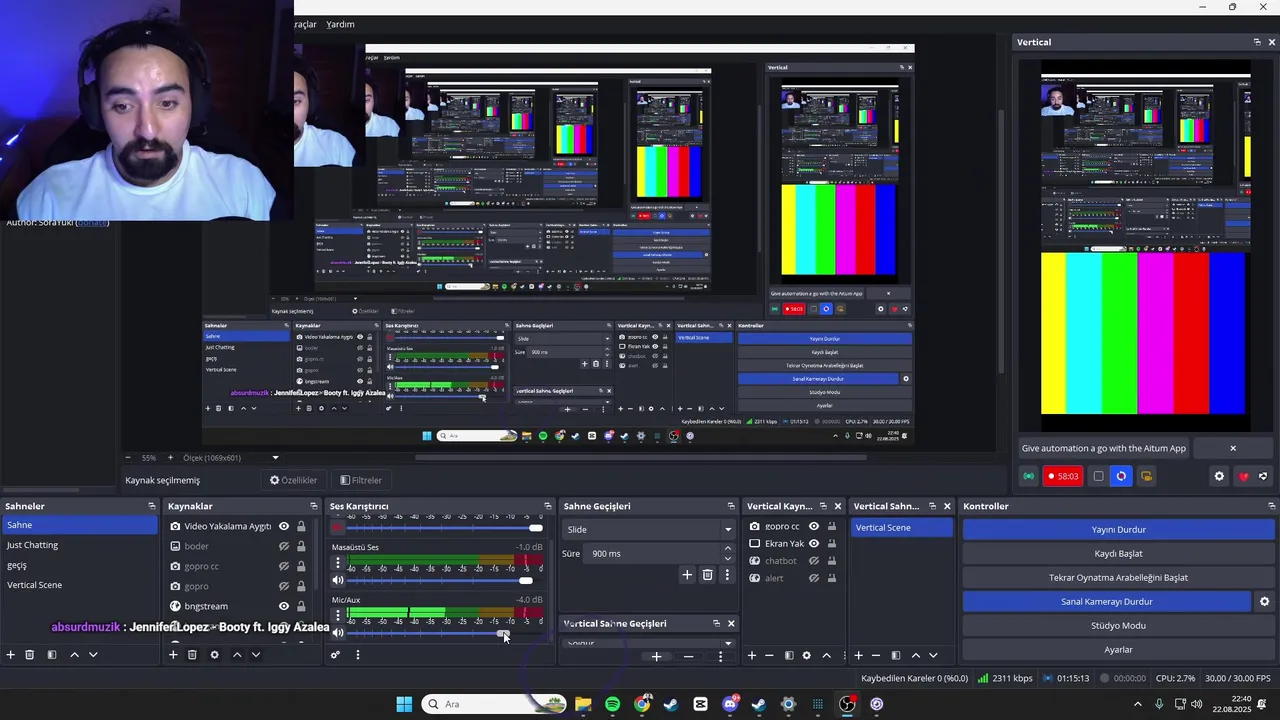Add source in Vertical Kaynaklar panel
Image resolution: width=1280 pixels, height=720 pixels.
[x=752, y=656]
